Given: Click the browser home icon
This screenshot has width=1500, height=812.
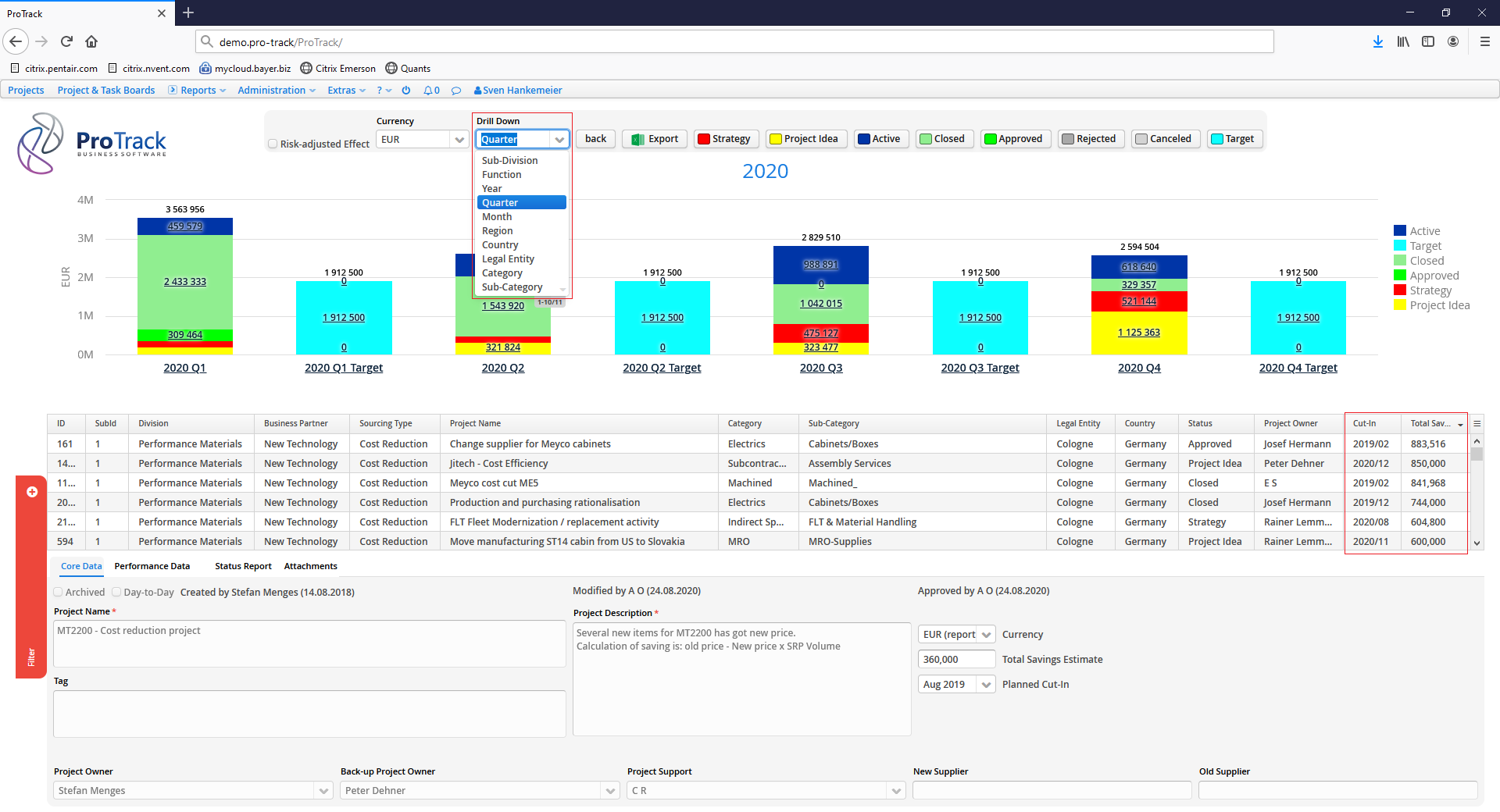Looking at the screenshot, I should coord(91,42).
